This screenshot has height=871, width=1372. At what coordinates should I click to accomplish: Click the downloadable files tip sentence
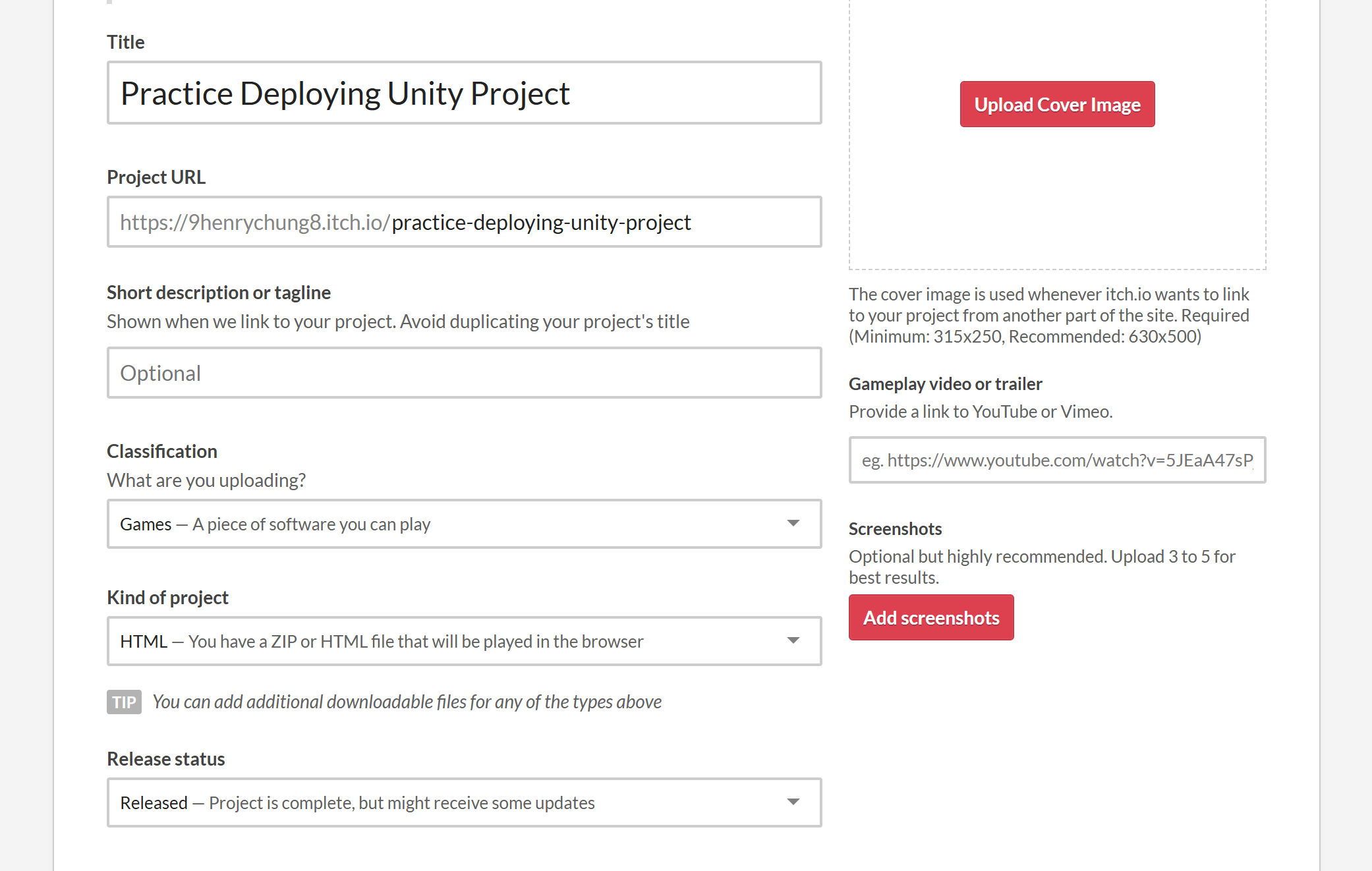point(407,702)
